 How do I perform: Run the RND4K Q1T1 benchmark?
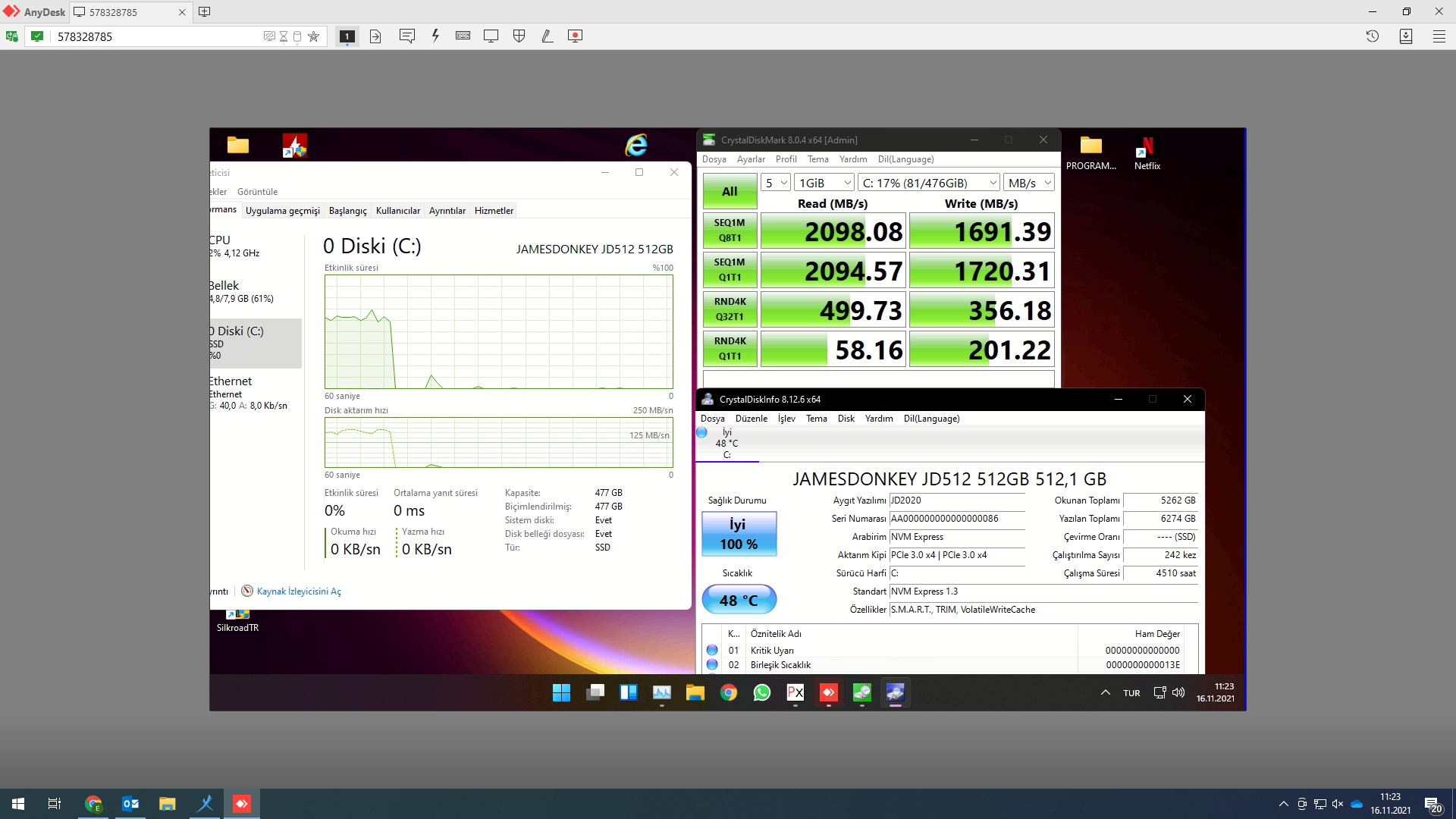(730, 349)
